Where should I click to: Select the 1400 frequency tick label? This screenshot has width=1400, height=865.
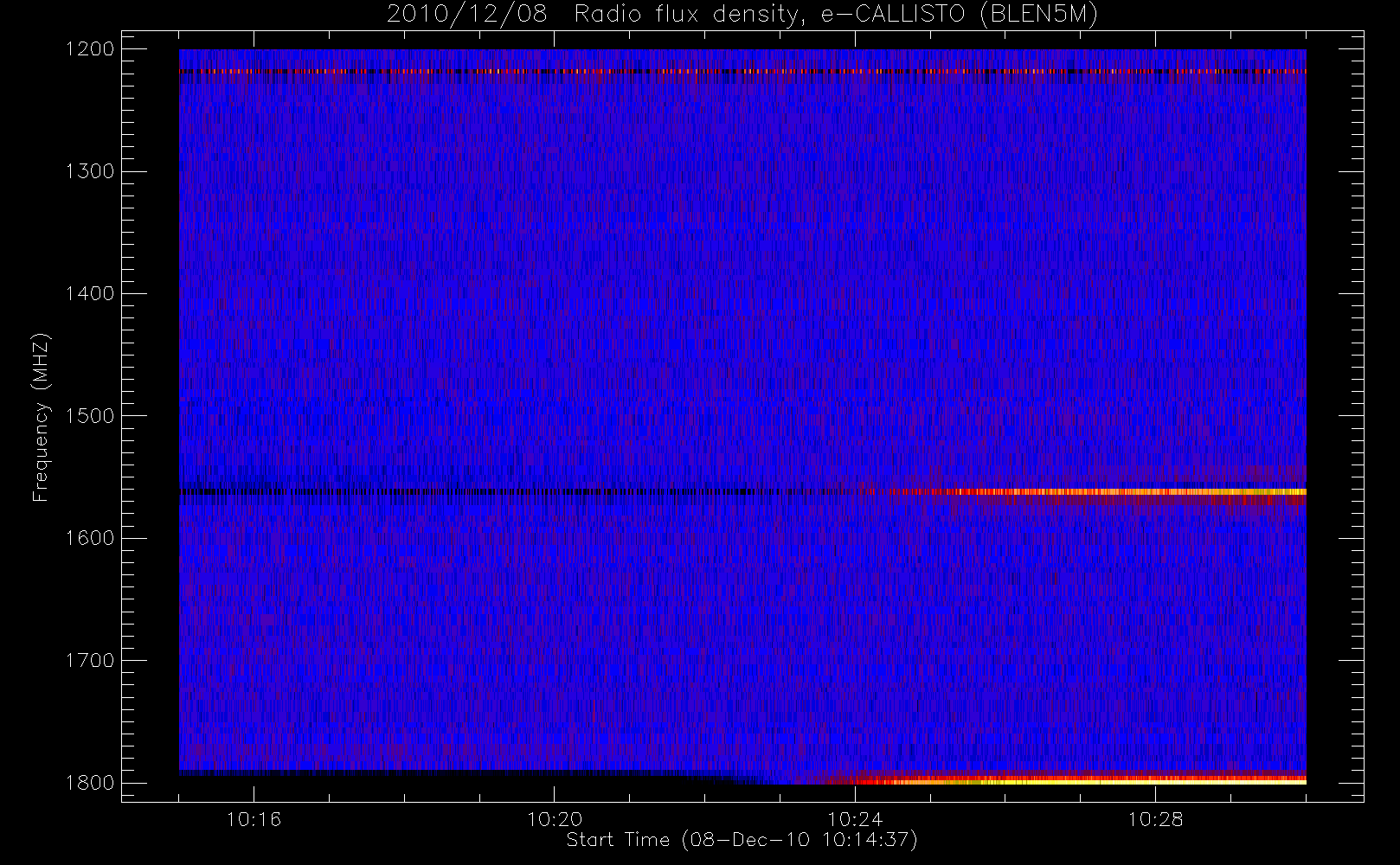(x=90, y=294)
